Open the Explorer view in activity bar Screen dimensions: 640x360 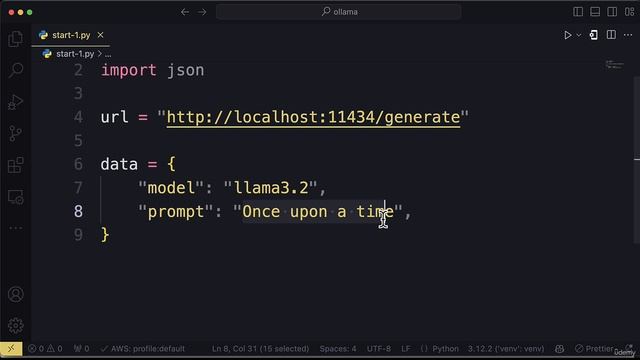[x=16, y=39]
